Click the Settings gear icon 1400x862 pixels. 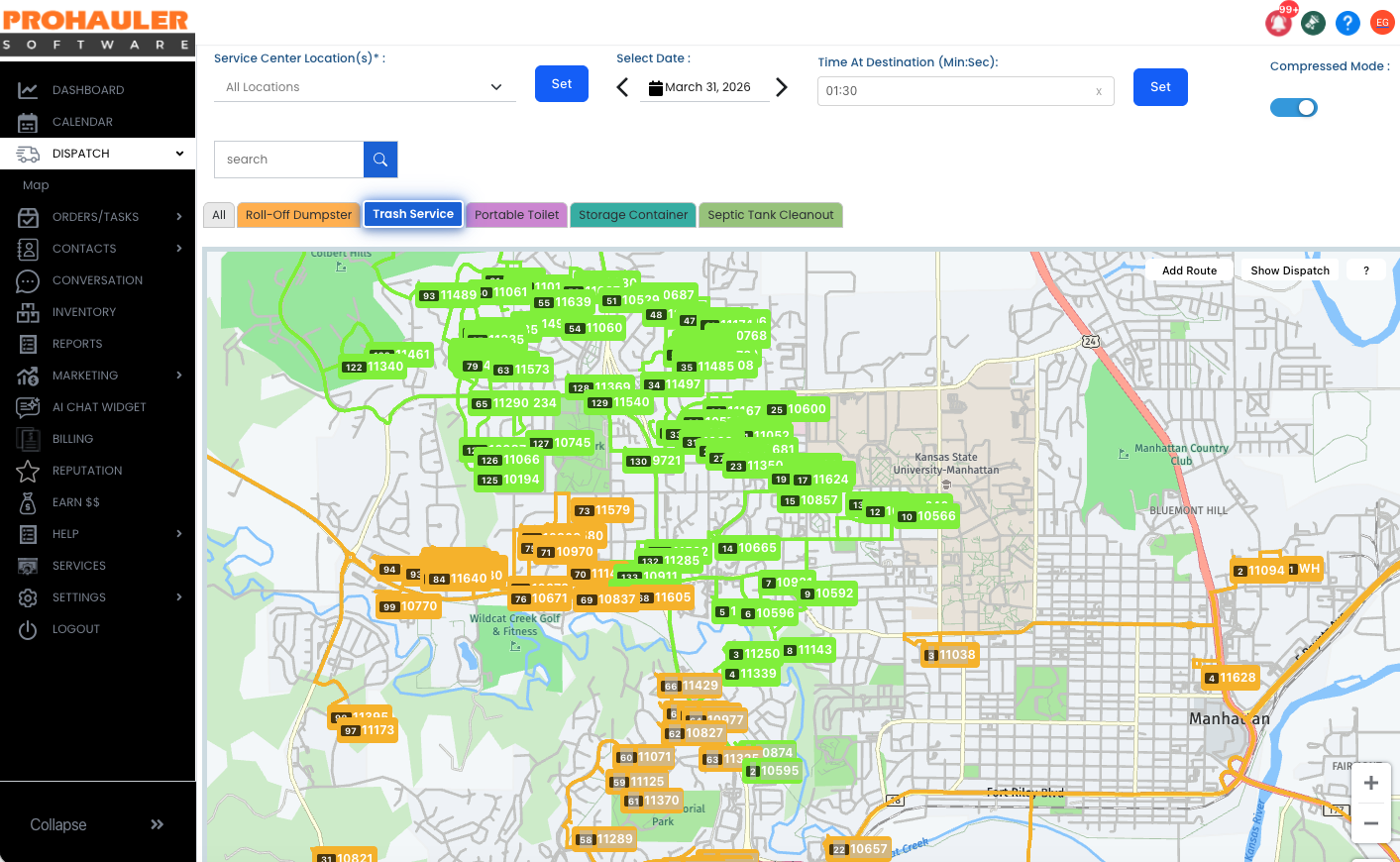click(28, 597)
